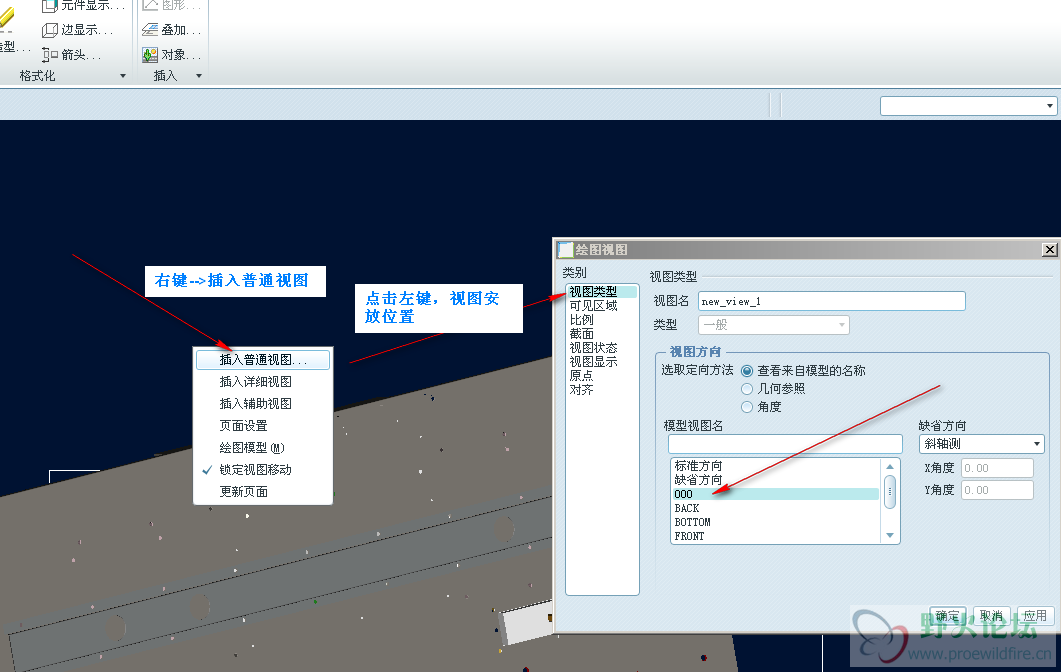The width and height of the screenshot is (1061, 672).
Task: Click the 确定 button
Action: click(x=948, y=616)
